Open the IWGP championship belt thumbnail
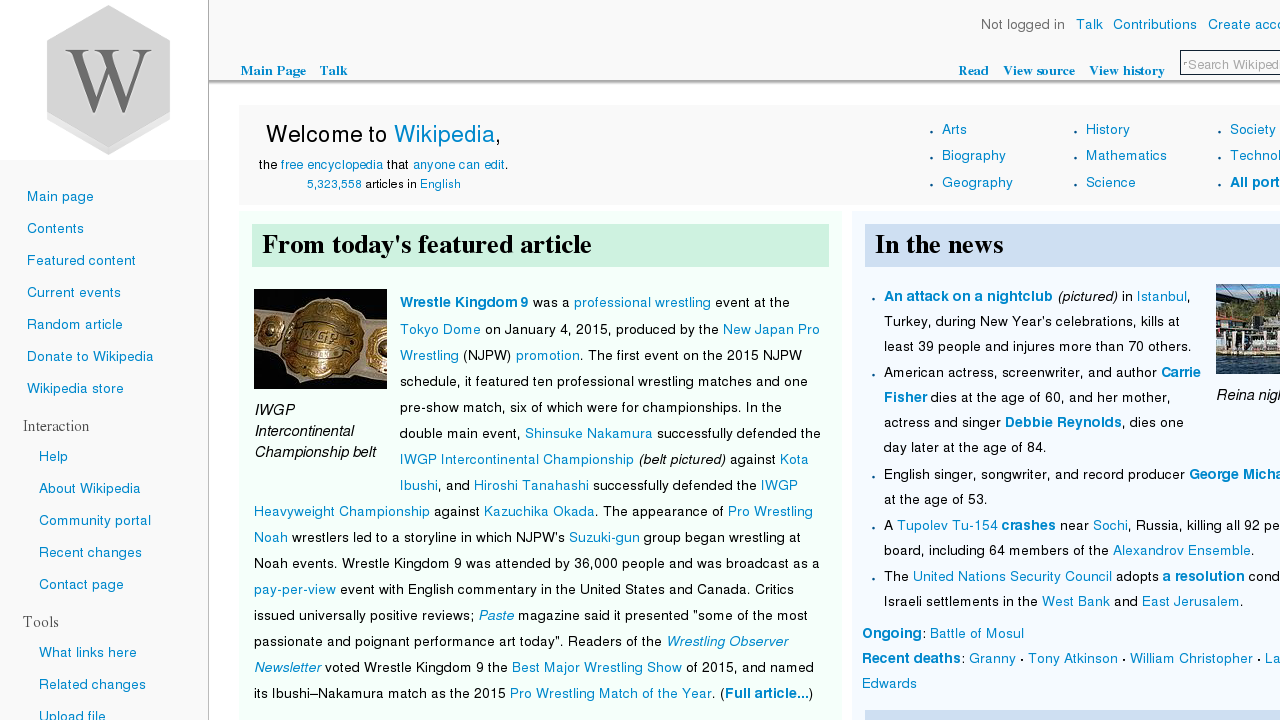Viewport: 1280px width, 720px height. [320, 339]
